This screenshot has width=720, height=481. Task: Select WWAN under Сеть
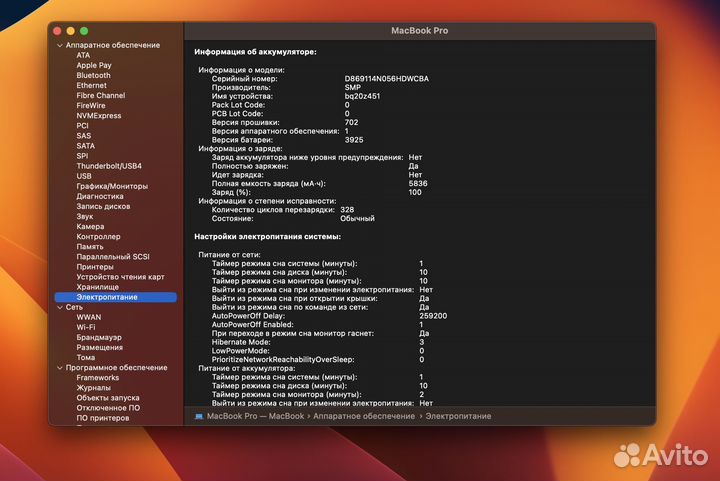click(89, 317)
